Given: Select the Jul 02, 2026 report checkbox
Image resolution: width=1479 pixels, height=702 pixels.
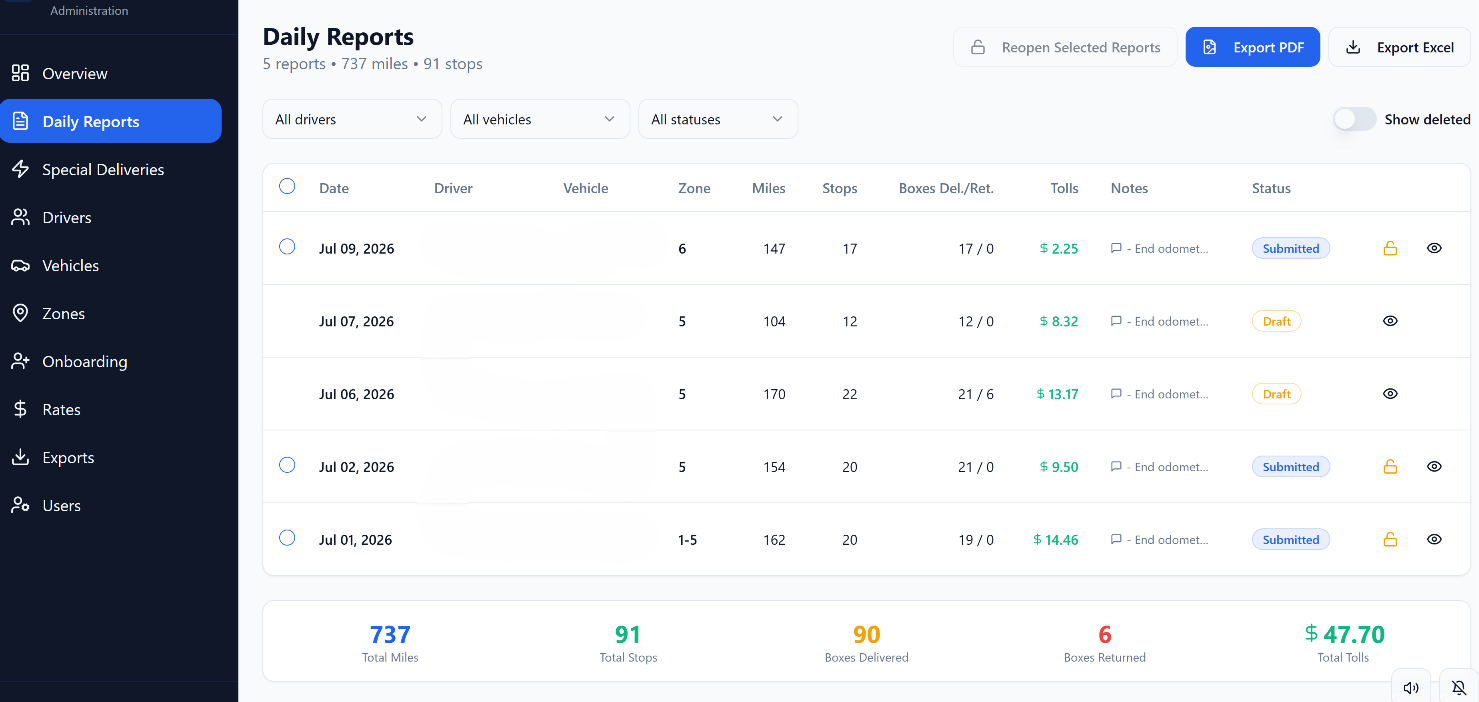Looking at the screenshot, I should point(287,465).
